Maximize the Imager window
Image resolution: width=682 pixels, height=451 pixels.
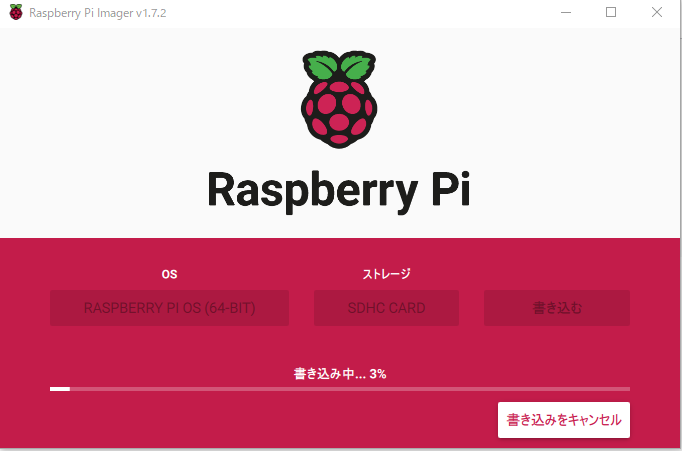(x=611, y=12)
